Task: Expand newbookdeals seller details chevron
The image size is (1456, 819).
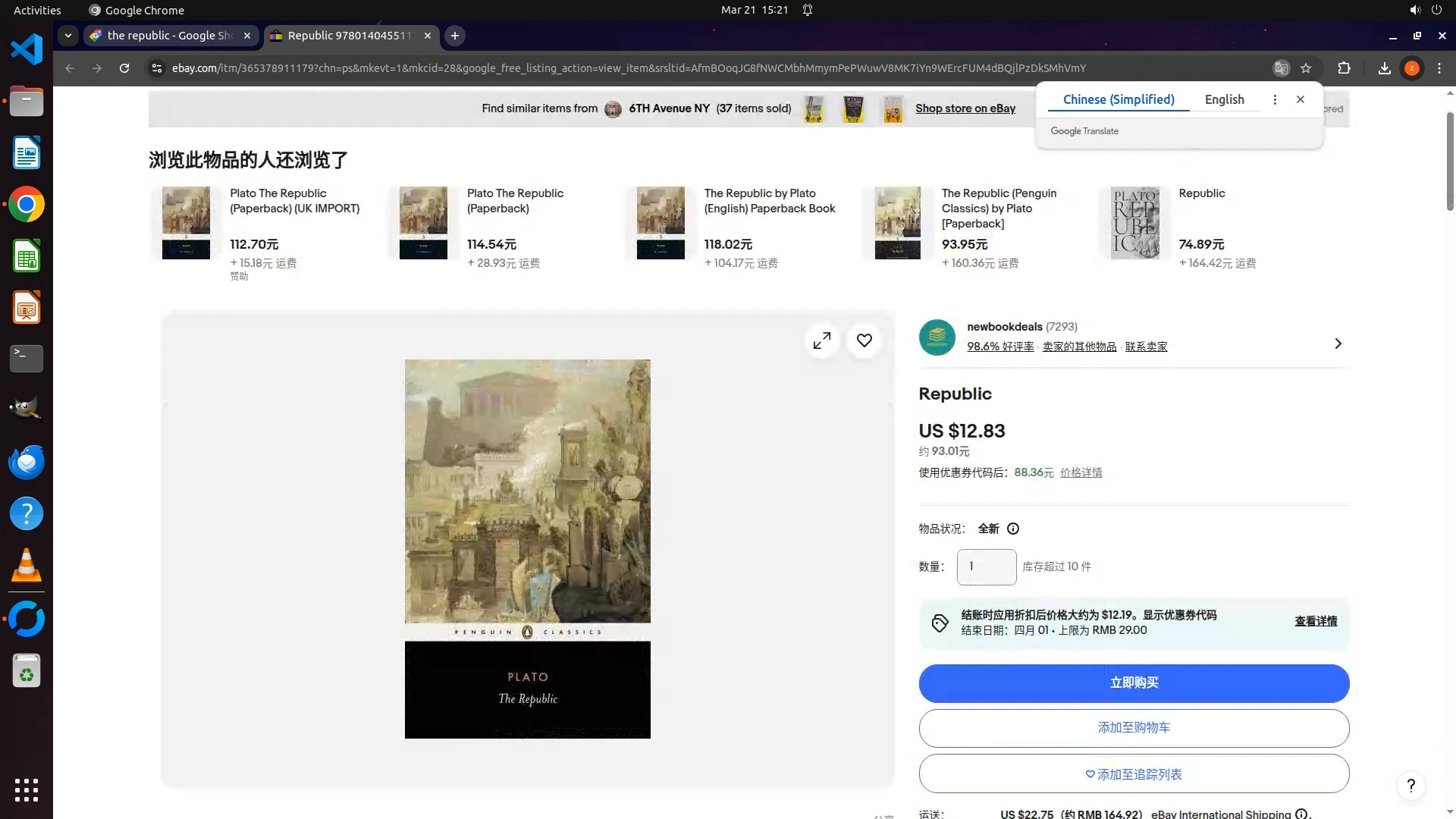Action: click(1338, 344)
